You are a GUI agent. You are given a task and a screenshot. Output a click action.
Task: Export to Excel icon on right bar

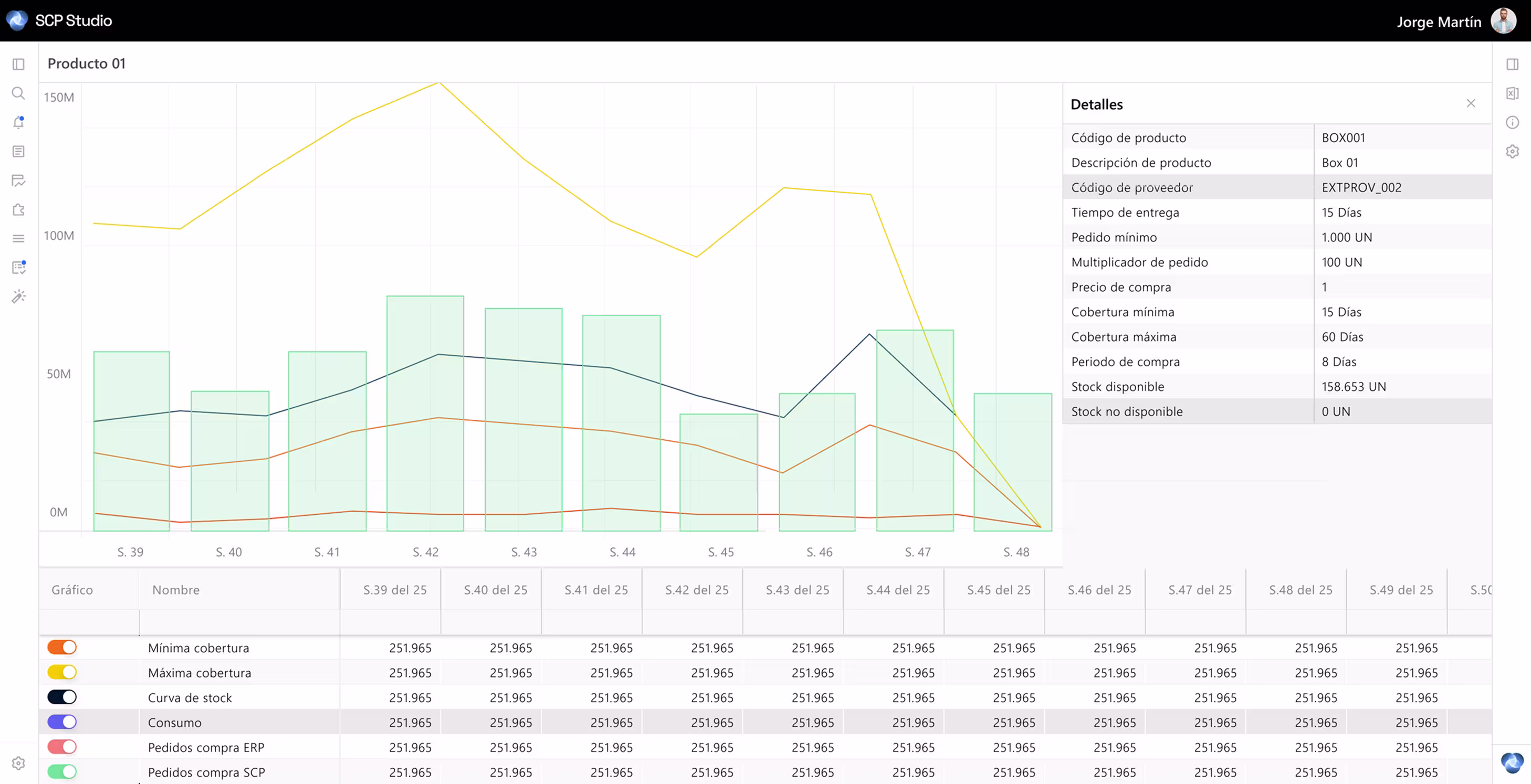pyautogui.click(x=1512, y=93)
